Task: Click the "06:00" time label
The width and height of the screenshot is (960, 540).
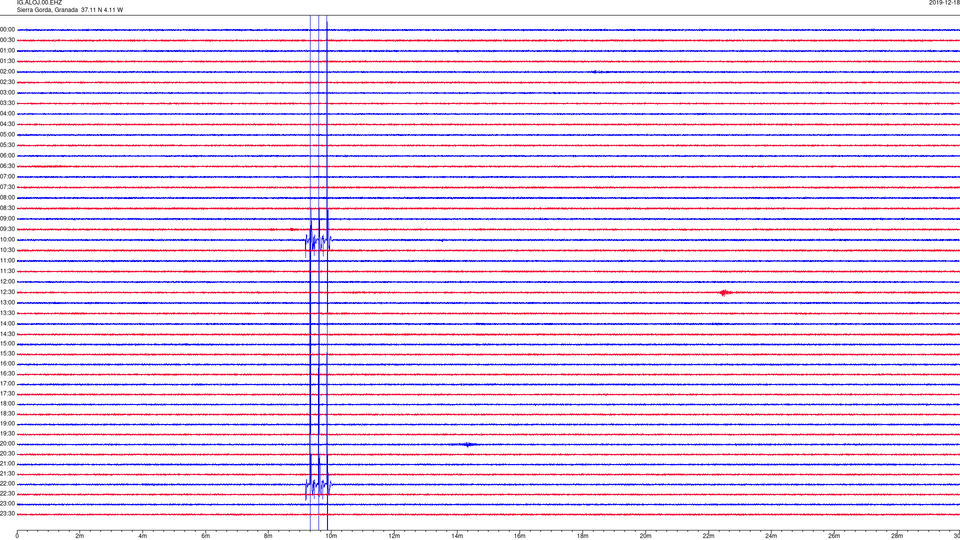Action: pyautogui.click(x=7, y=156)
